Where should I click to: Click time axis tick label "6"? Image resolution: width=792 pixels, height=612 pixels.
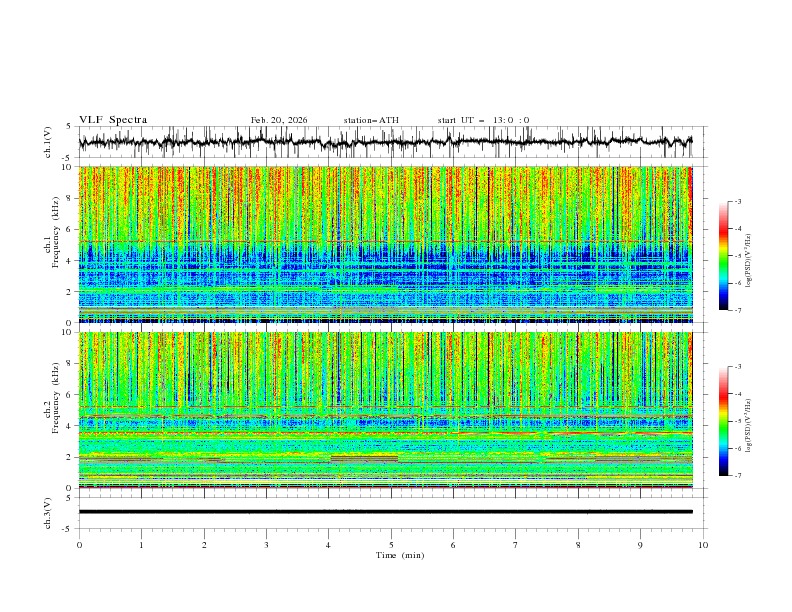click(453, 545)
